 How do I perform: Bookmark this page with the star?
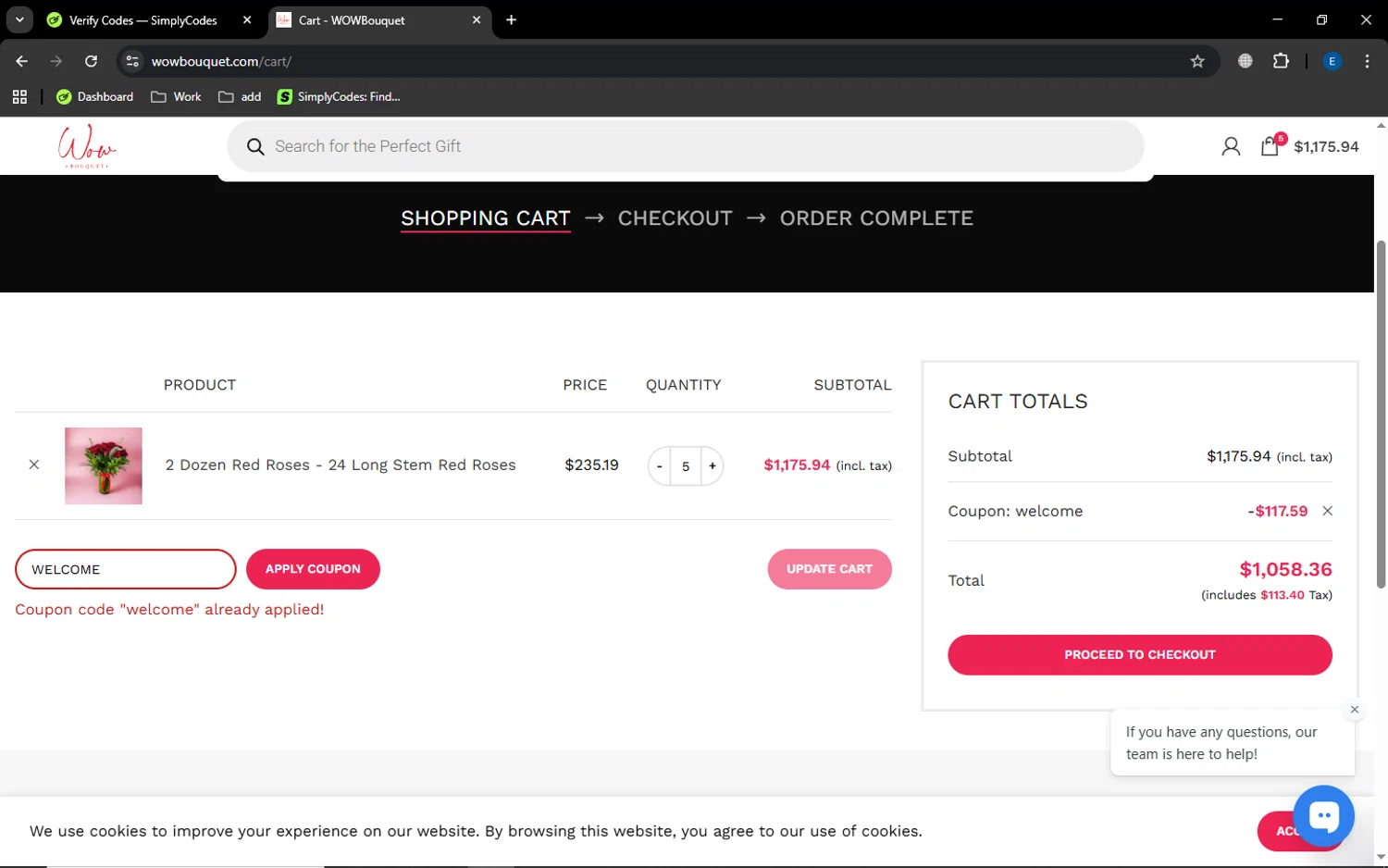tap(1197, 61)
